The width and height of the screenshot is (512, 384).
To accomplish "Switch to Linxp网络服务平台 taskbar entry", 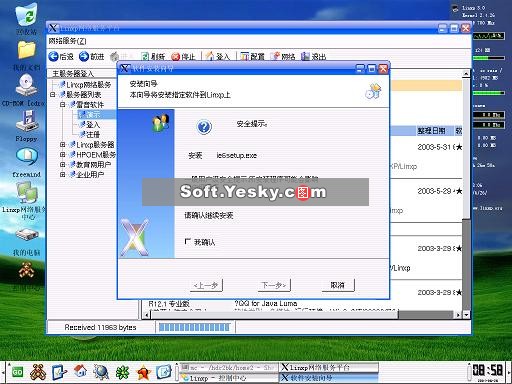I will (329, 368).
